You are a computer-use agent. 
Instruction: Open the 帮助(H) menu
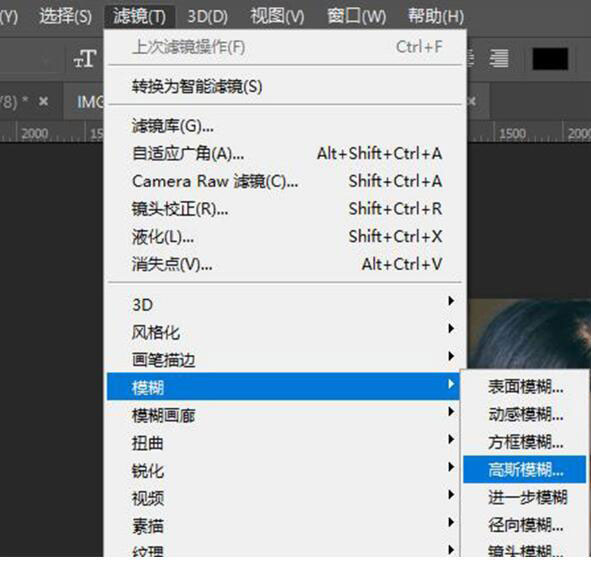pos(436,16)
